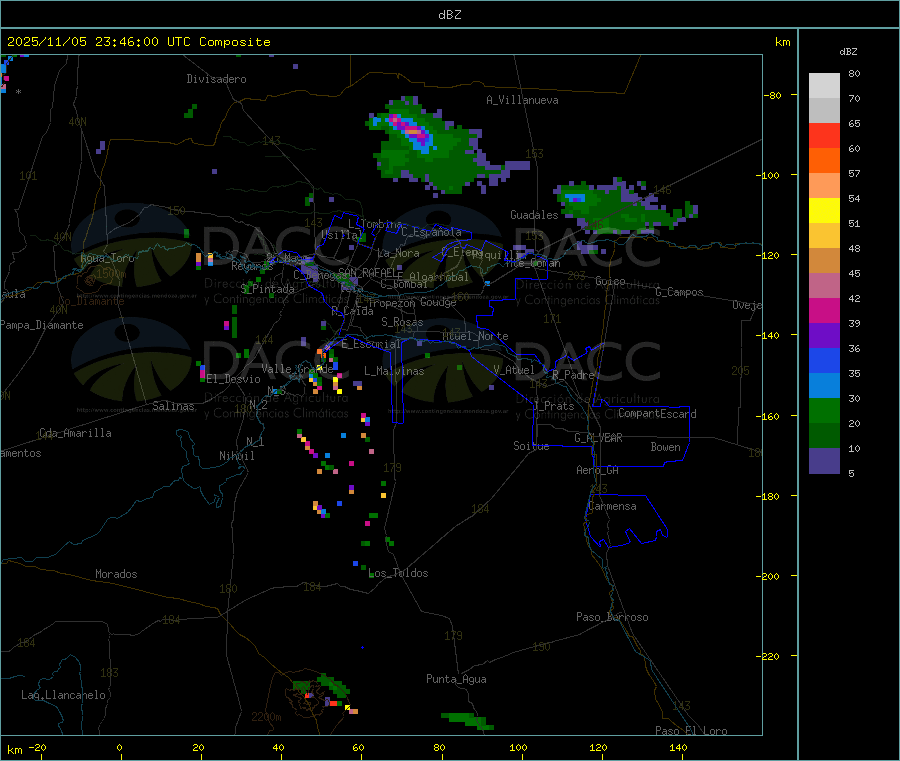This screenshot has width=900, height=761.
Task: Click the Cda_Amarilla map label
Action: coord(75,433)
